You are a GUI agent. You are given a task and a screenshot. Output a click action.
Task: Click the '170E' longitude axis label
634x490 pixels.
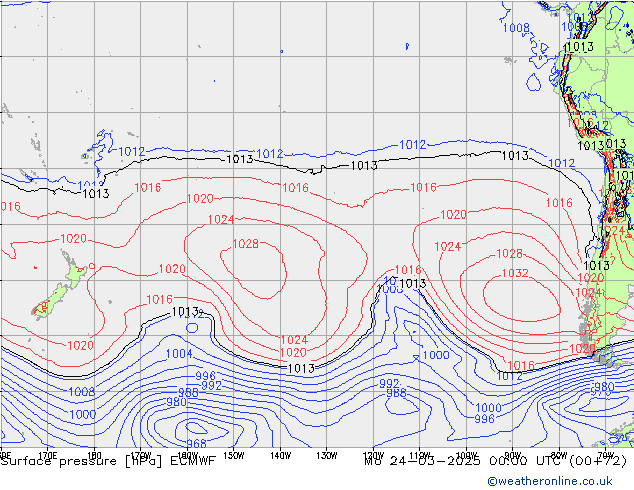(48, 456)
